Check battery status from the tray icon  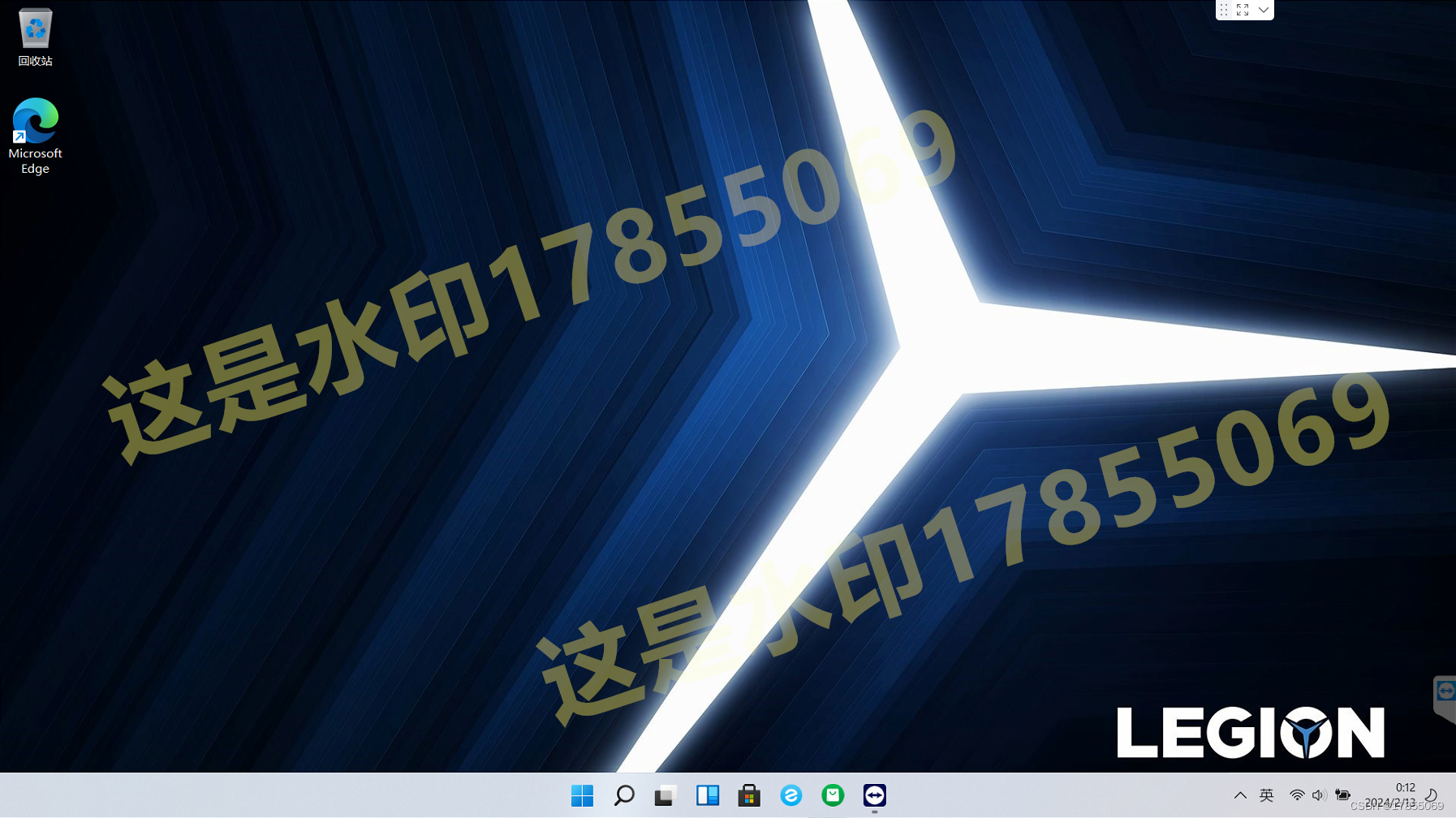(1343, 795)
